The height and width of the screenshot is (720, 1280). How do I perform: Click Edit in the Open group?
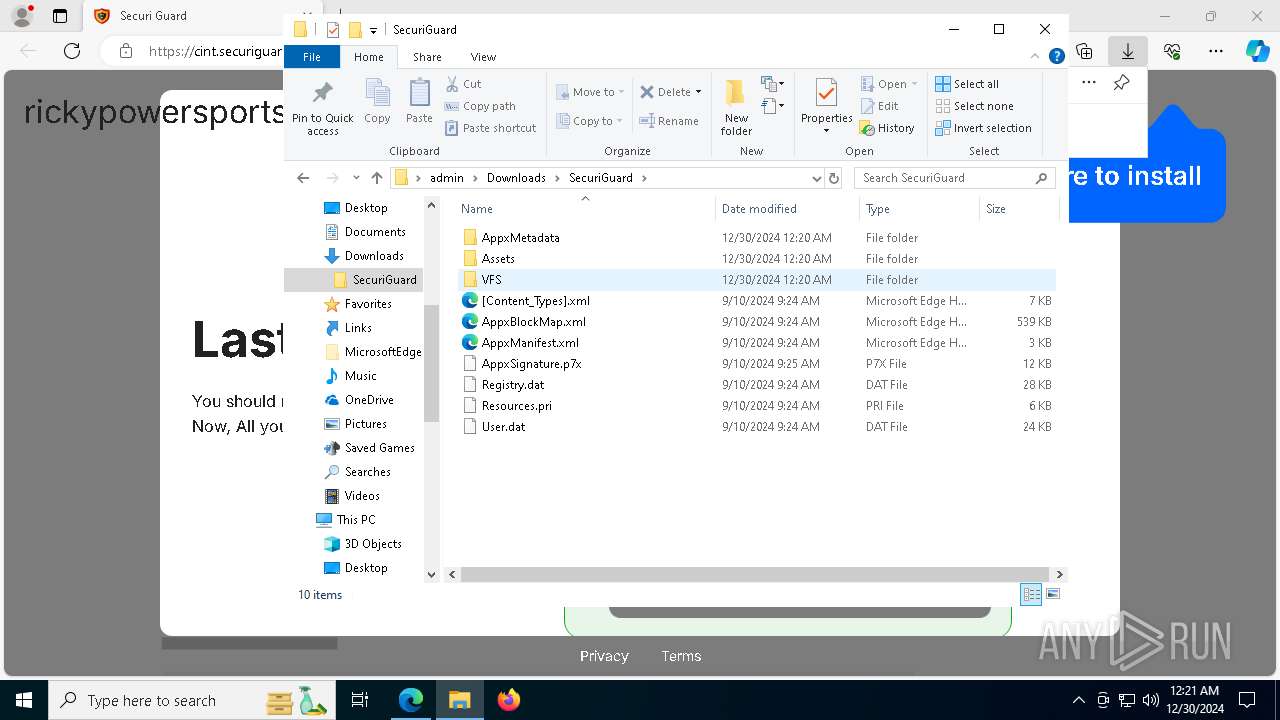pyautogui.click(x=879, y=106)
